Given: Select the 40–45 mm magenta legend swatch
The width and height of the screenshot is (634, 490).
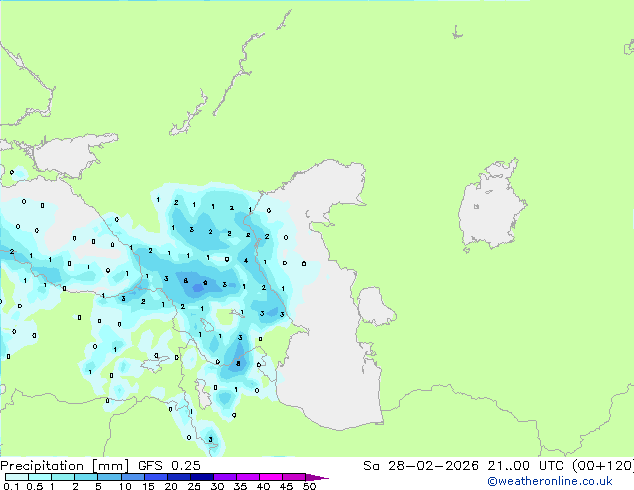Looking at the screenshot, I should [x=271, y=477].
